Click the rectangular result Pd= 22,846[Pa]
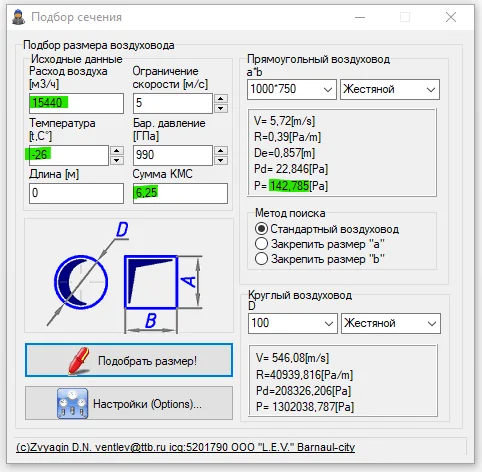This screenshot has width=482, height=472. [x=291, y=169]
